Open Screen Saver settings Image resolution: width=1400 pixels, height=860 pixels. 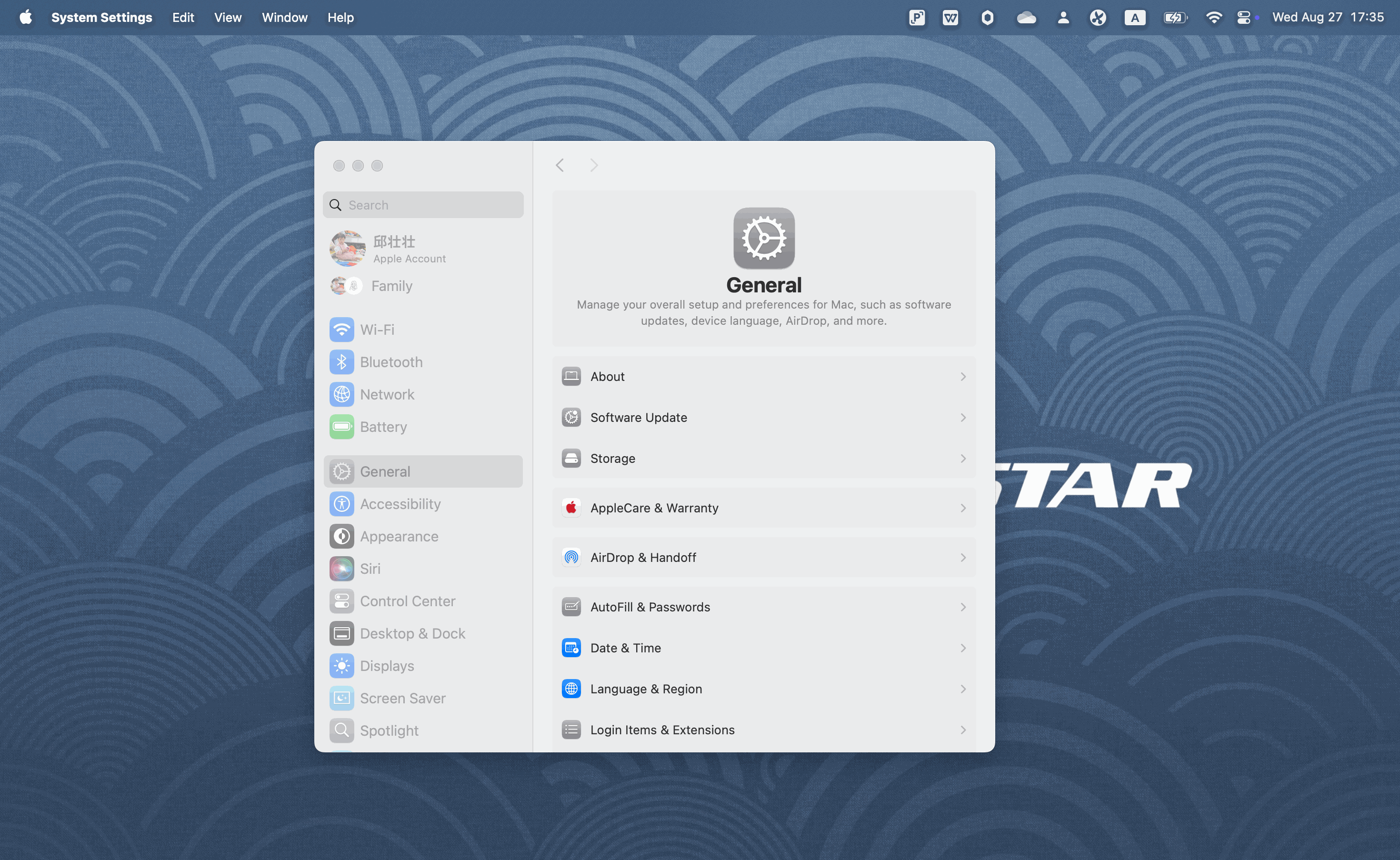[423, 698]
